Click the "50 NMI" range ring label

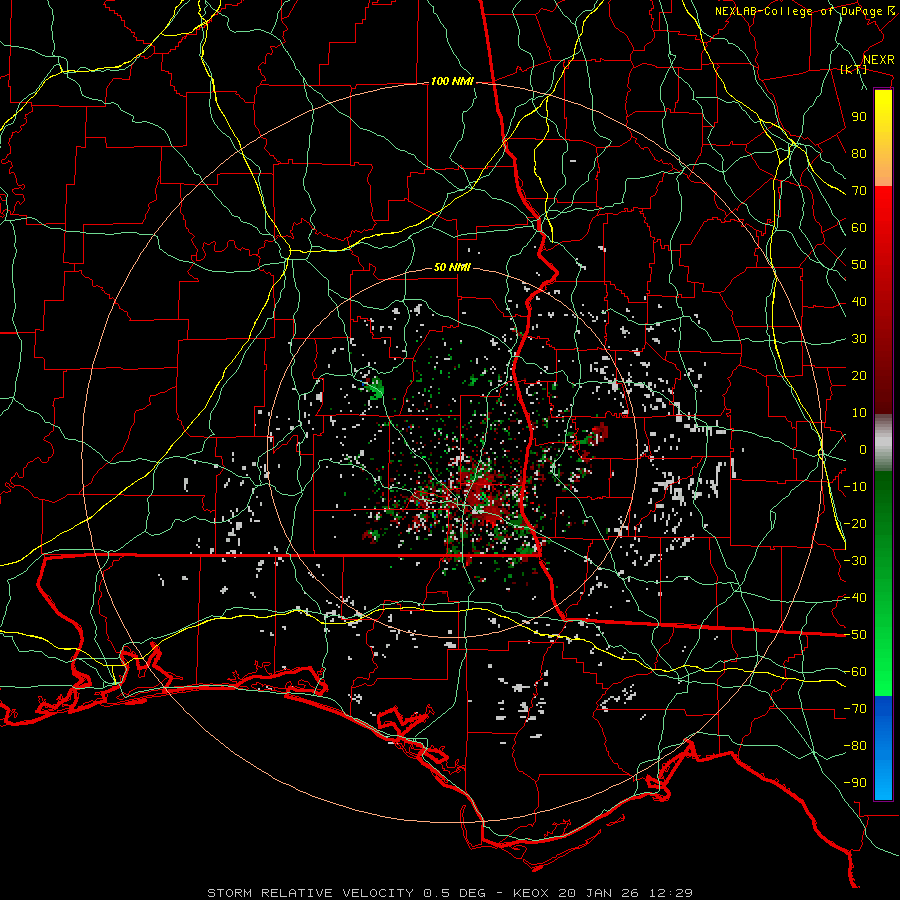[452, 267]
